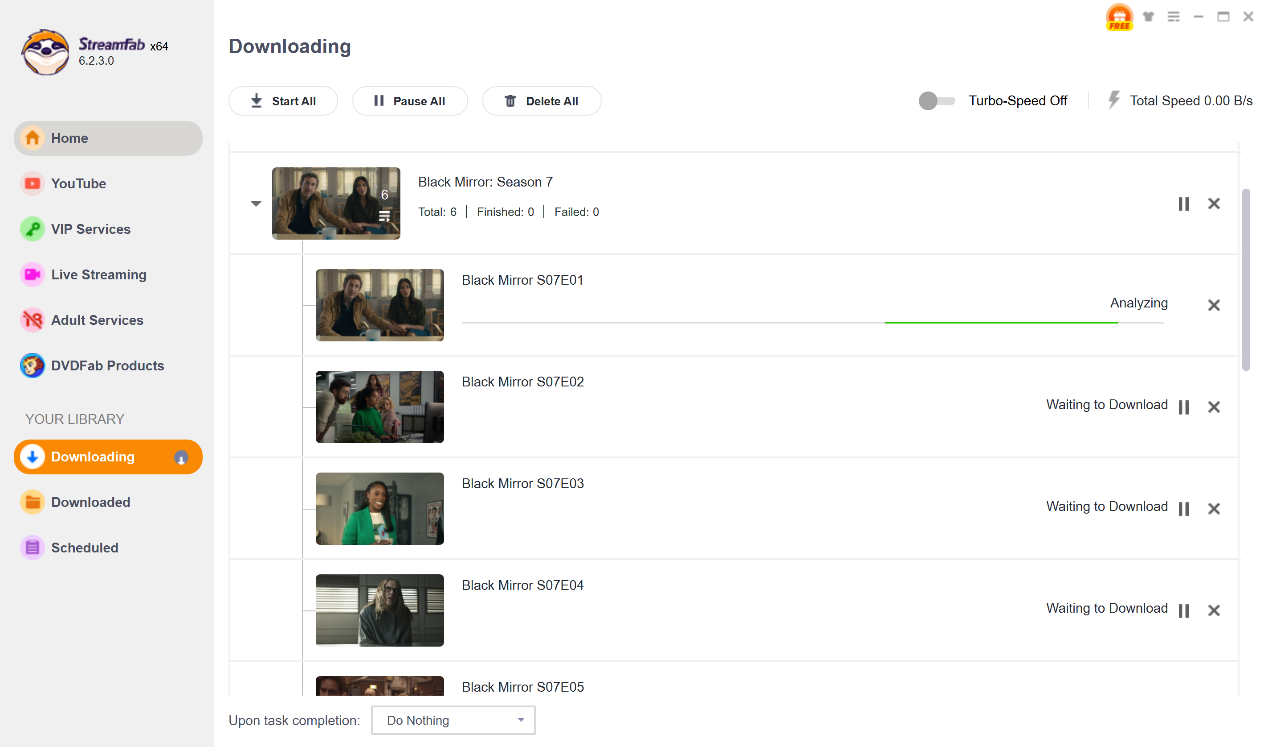Click the Black Mirror S07E05 title

[x=523, y=687]
